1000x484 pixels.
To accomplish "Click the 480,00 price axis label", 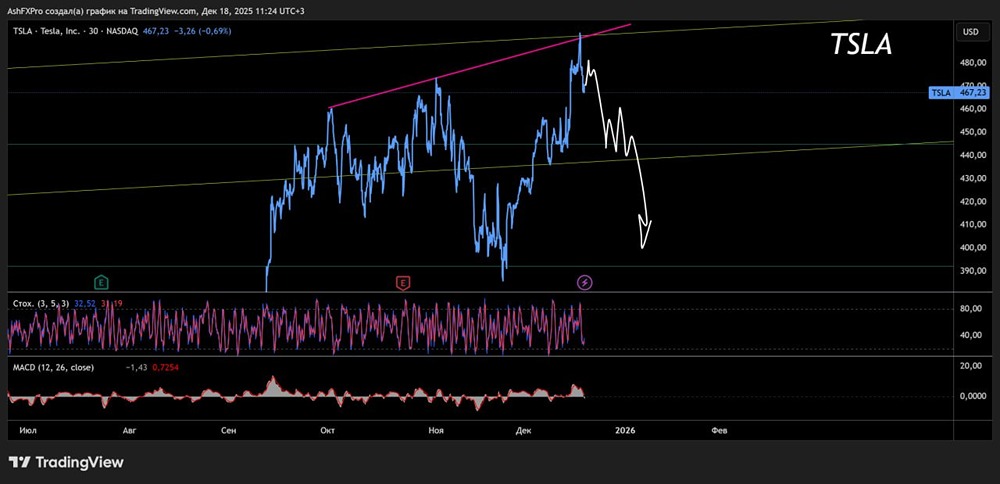I will [x=971, y=62].
